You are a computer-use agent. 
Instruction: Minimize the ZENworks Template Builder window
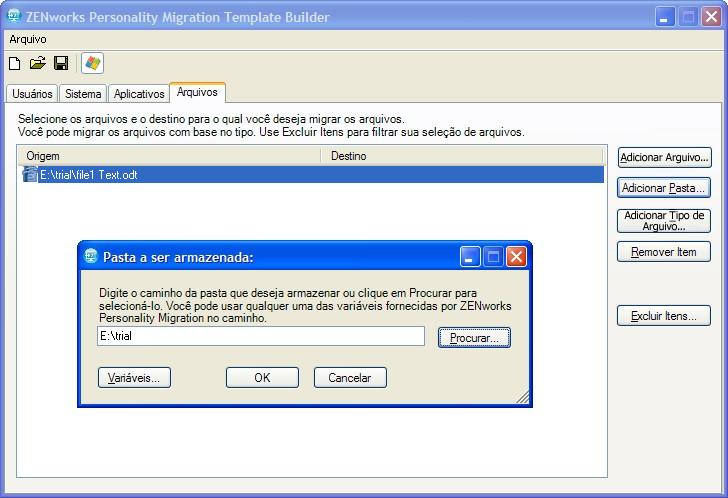tap(665, 17)
